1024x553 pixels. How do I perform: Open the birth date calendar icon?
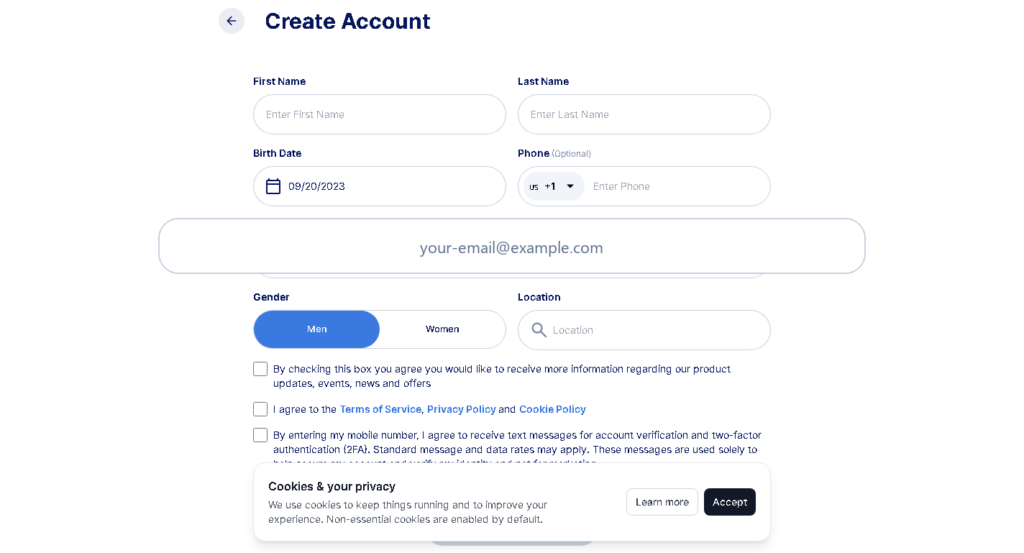(273, 186)
